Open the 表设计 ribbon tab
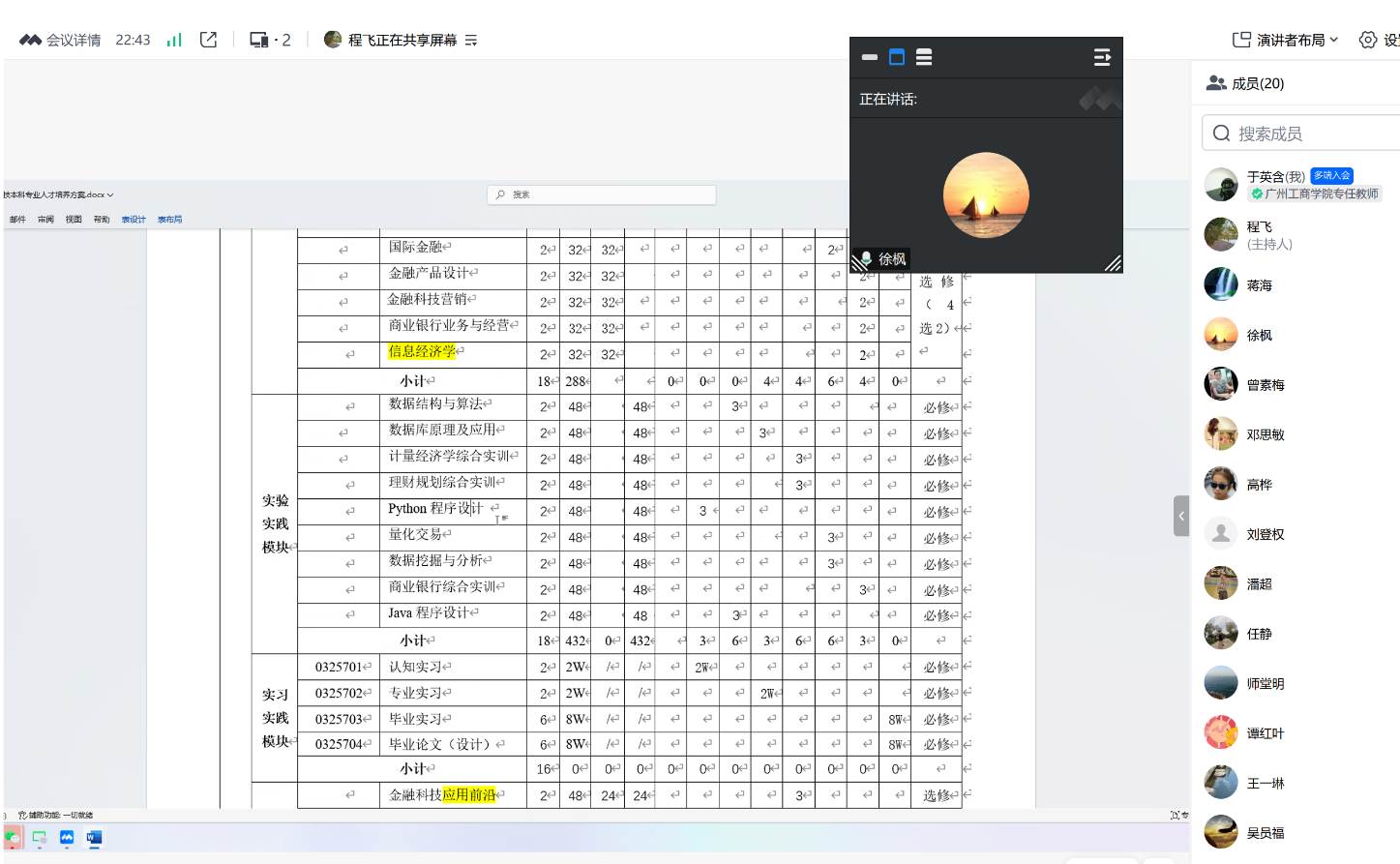Screen dimensions: 1400x864 [x=134, y=220]
